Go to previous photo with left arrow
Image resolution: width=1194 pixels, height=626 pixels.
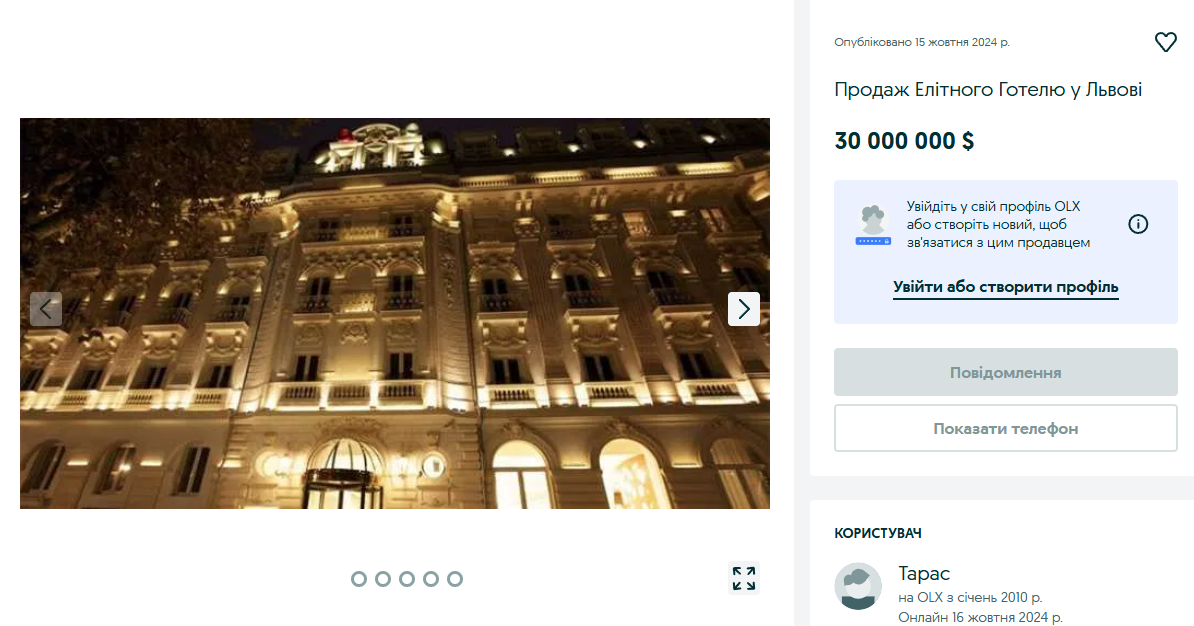click(46, 309)
